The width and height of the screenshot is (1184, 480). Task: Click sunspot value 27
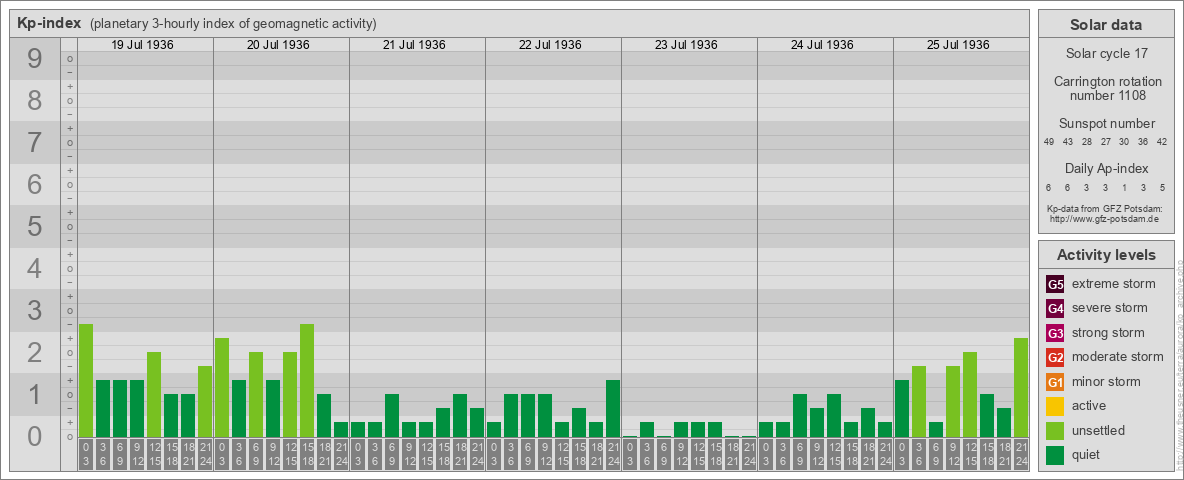[x=1105, y=142]
